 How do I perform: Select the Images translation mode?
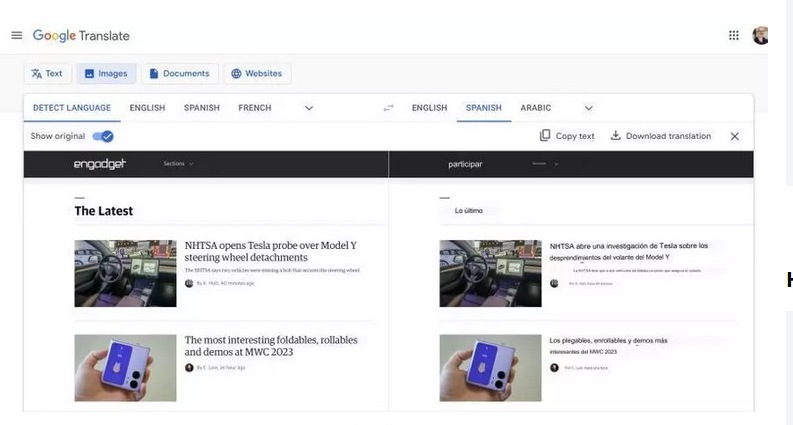pyautogui.click(x=106, y=74)
